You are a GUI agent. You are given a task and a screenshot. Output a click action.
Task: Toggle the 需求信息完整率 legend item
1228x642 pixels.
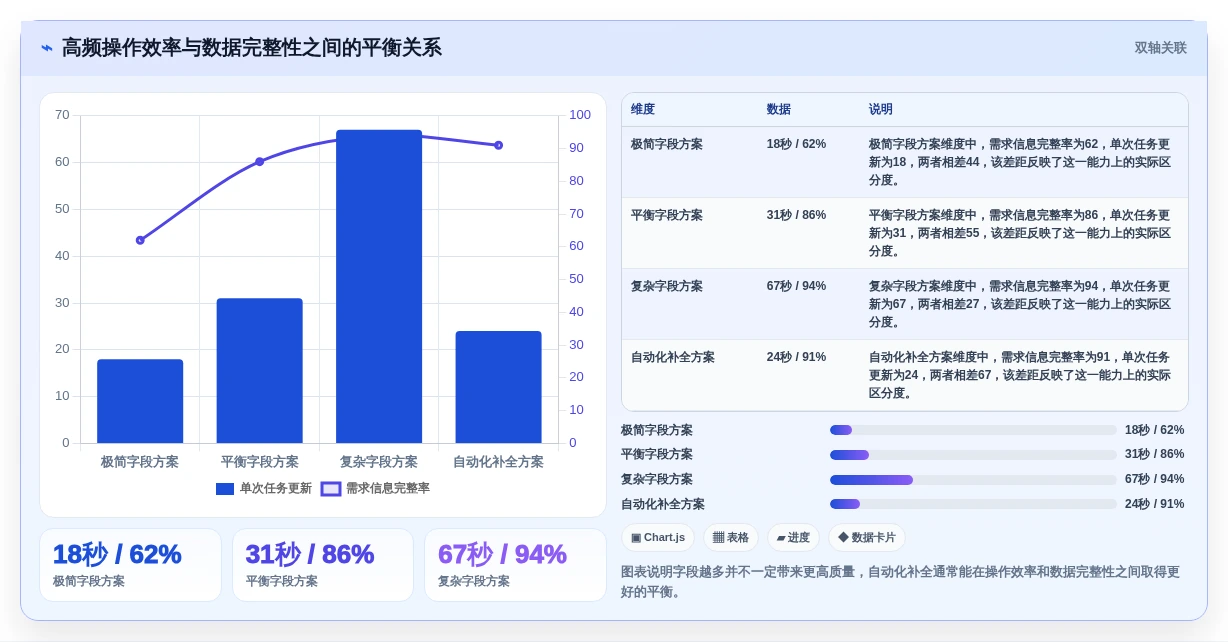[375, 488]
